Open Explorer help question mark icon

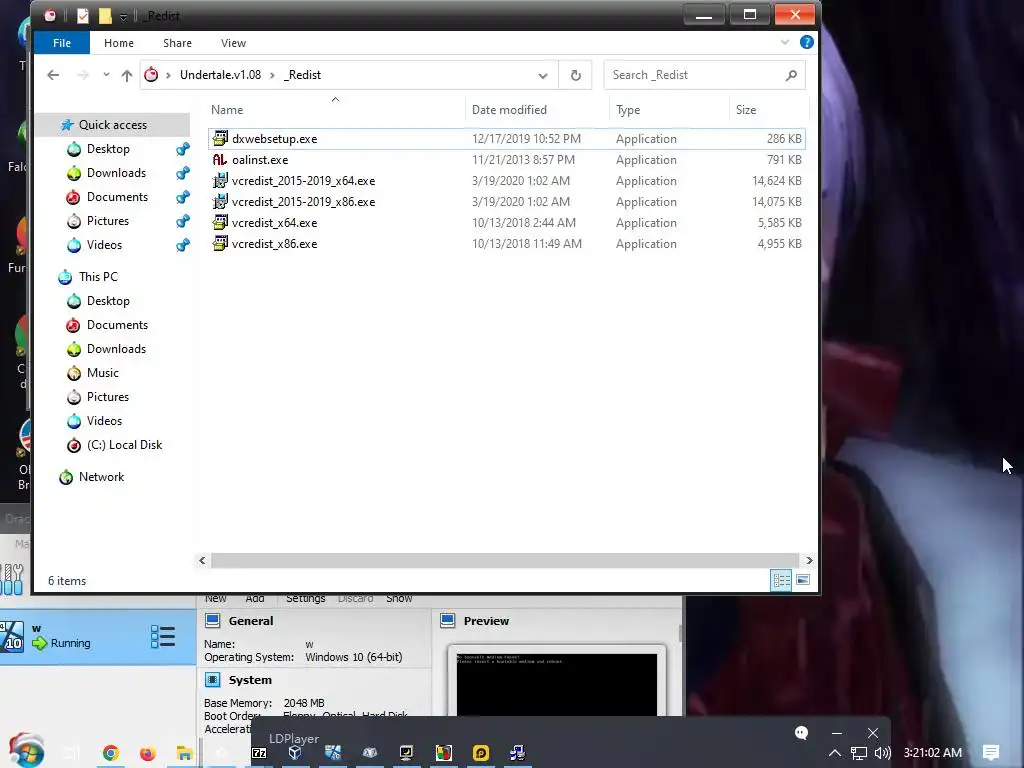(807, 42)
